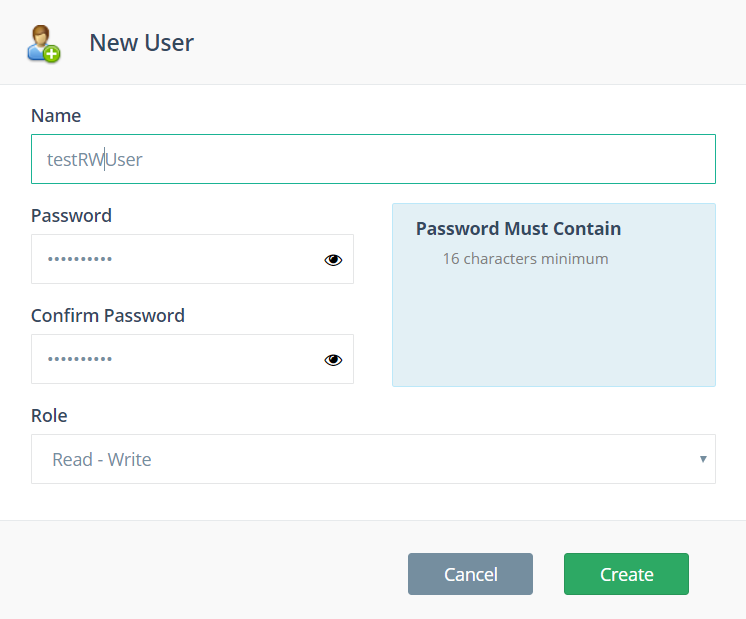Click the Confirm Password label
This screenshot has width=746, height=619.
point(108,315)
